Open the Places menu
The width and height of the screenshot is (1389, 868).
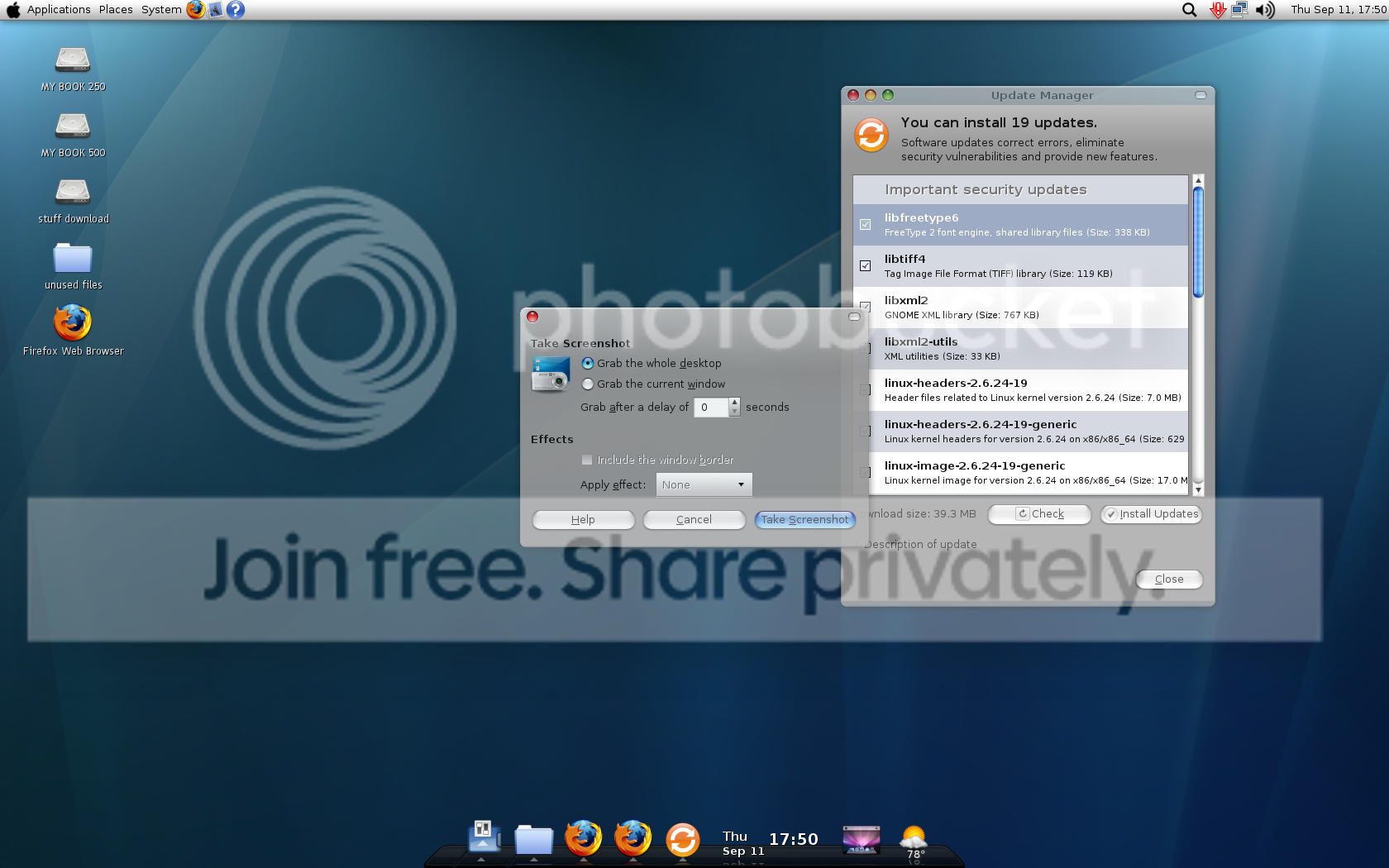(x=116, y=10)
